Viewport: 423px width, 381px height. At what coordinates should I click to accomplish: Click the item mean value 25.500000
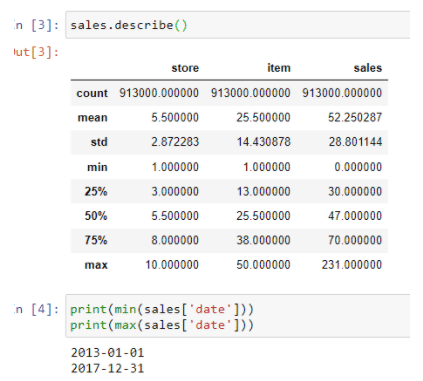263,117
